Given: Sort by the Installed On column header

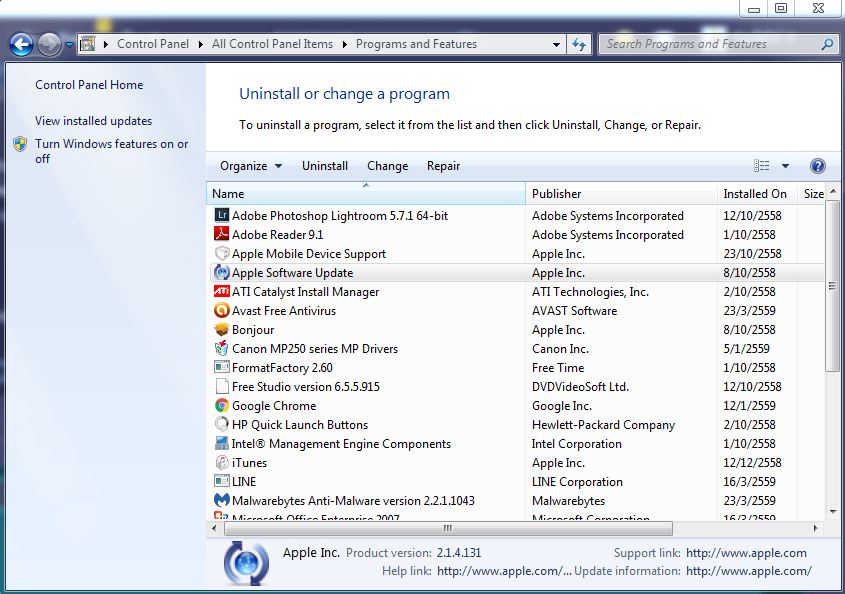Looking at the screenshot, I should 757,194.
